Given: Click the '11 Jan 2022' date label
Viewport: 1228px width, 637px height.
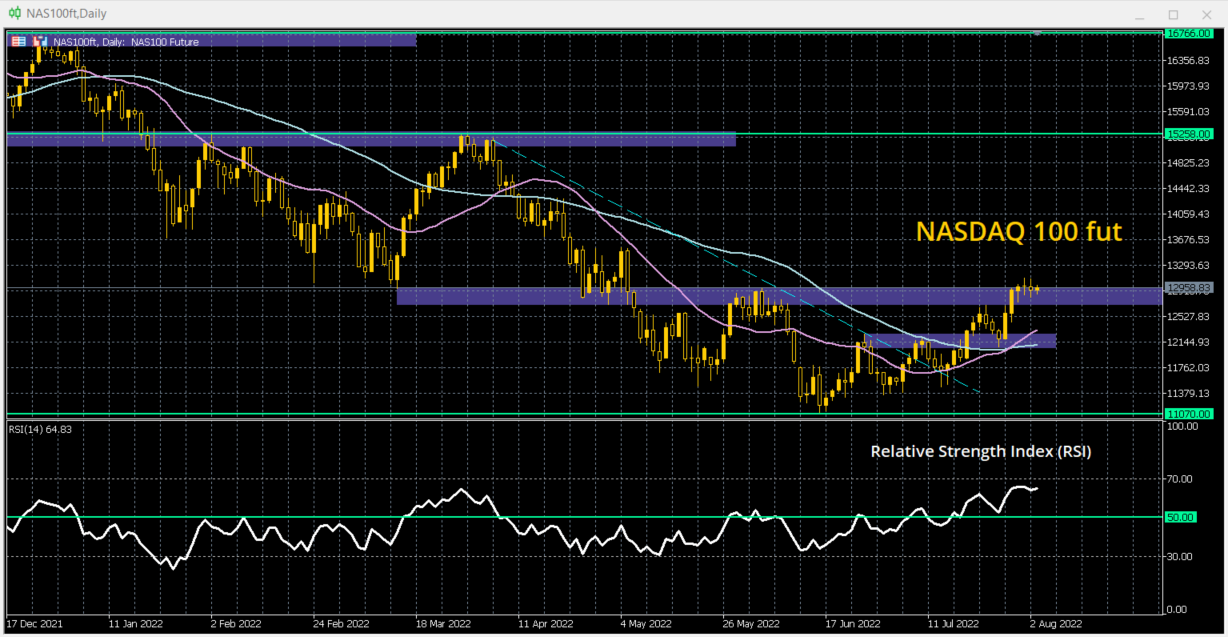Looking at the screenshot, I should point(134,622).
